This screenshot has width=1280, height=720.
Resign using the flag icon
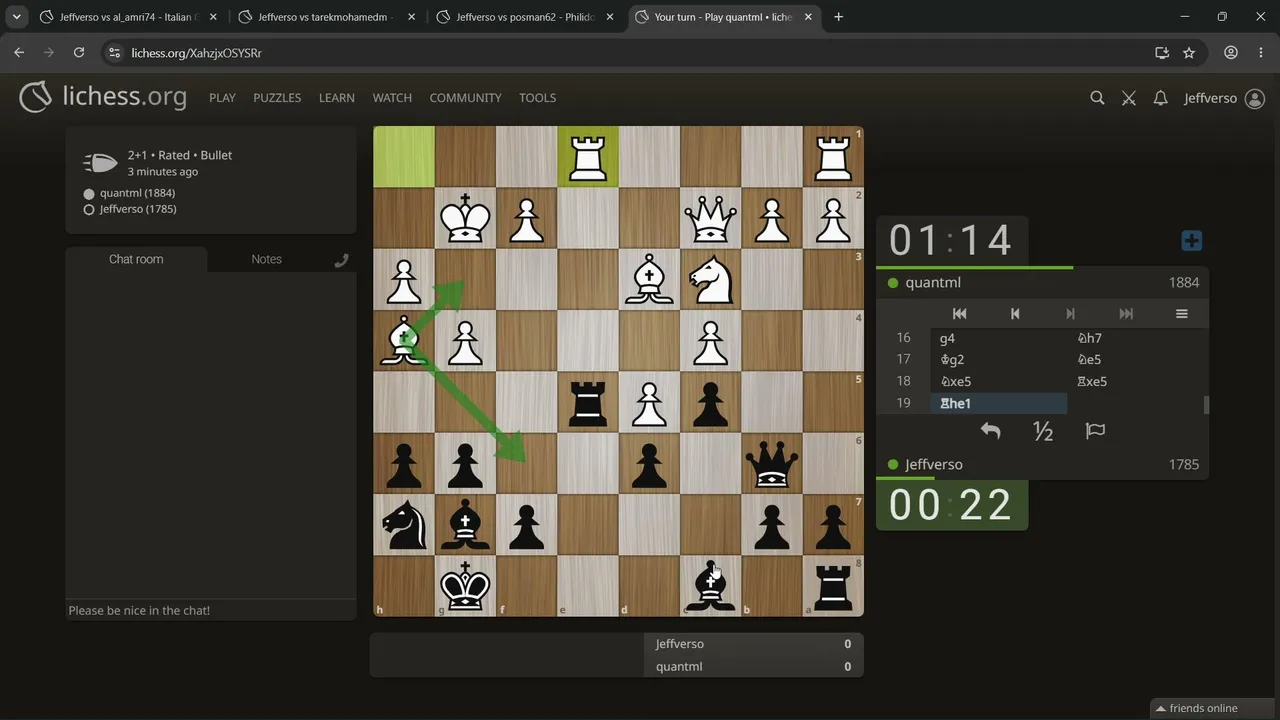[1095, 431]
